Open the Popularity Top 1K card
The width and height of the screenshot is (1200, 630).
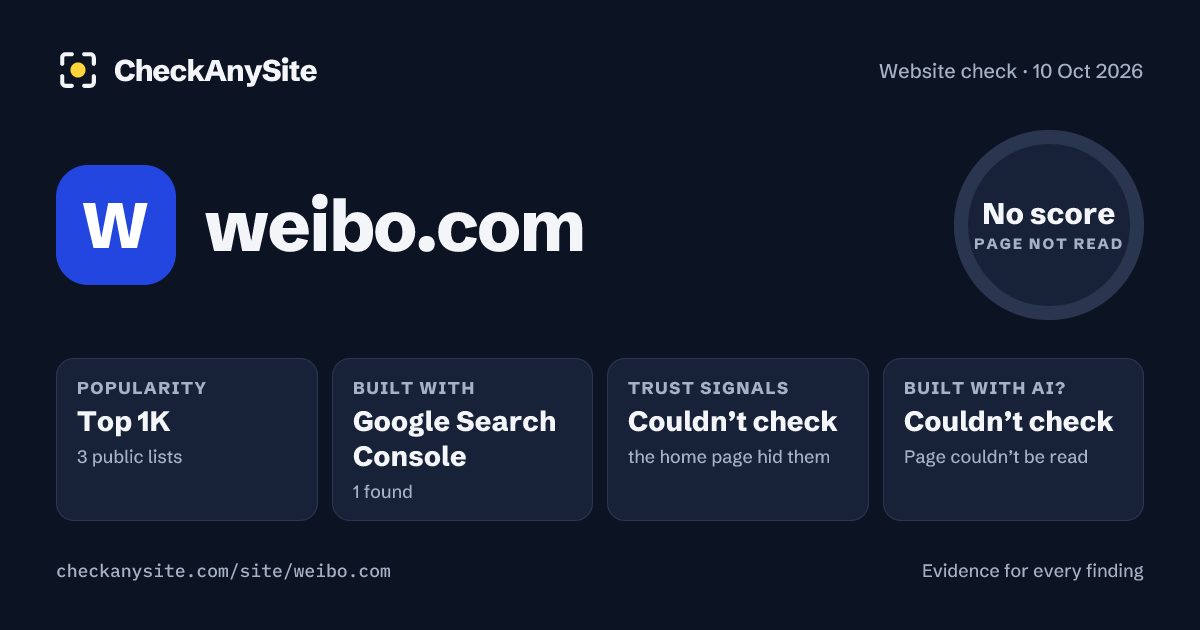(187, 439)
